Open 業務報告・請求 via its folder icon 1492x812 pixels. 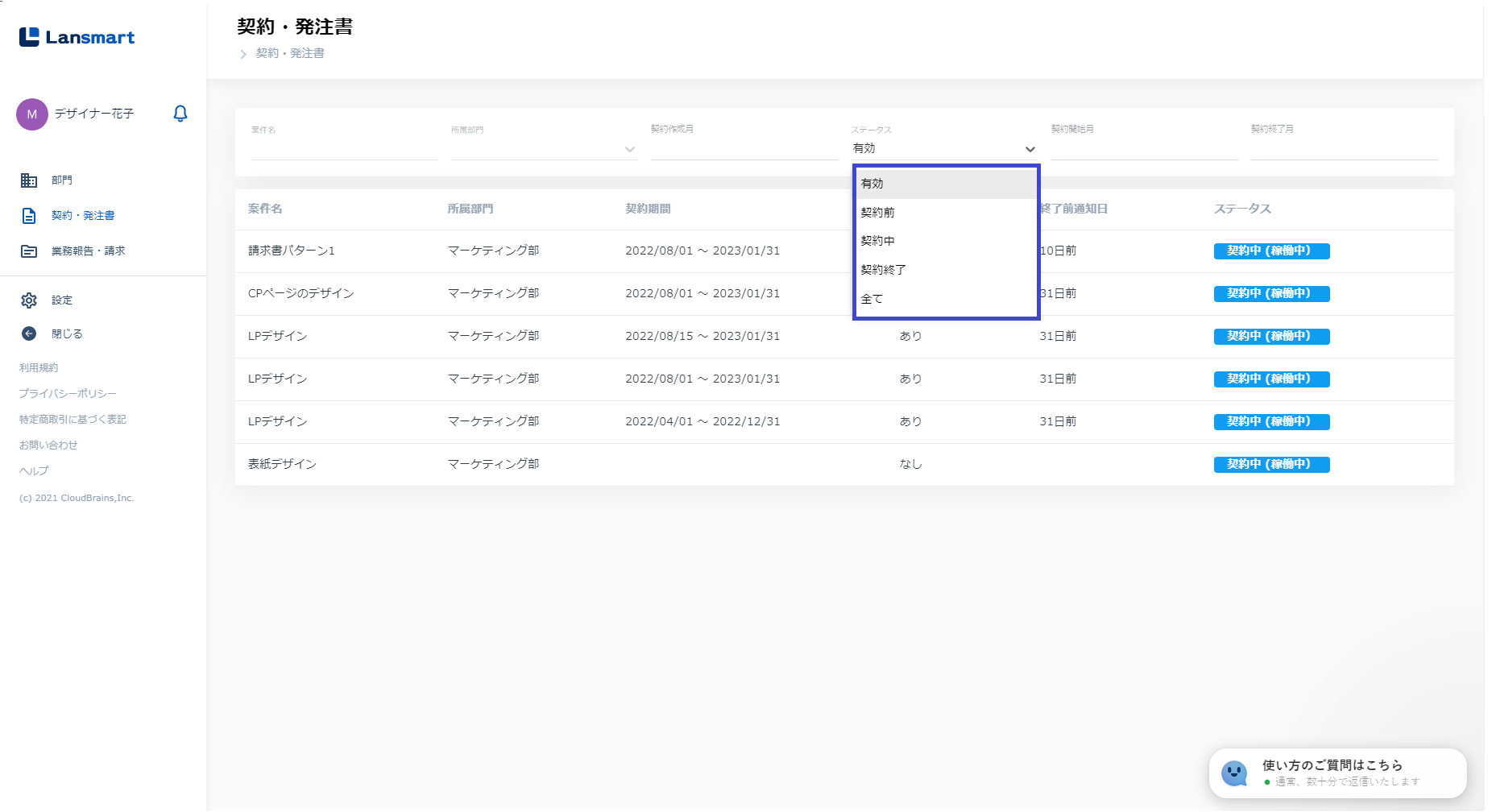pyautogui.click(x=29, y=251)
